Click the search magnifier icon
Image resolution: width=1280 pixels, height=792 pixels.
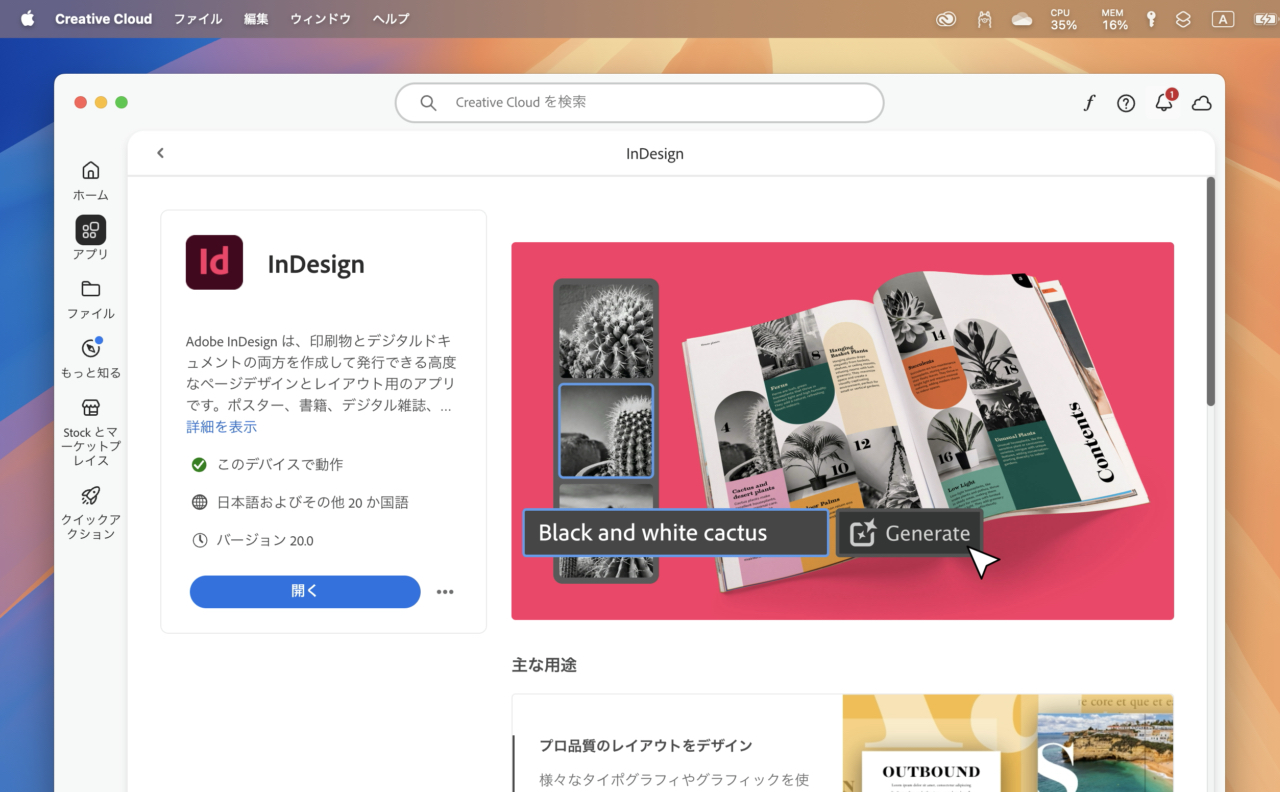[x=428, y=102]
